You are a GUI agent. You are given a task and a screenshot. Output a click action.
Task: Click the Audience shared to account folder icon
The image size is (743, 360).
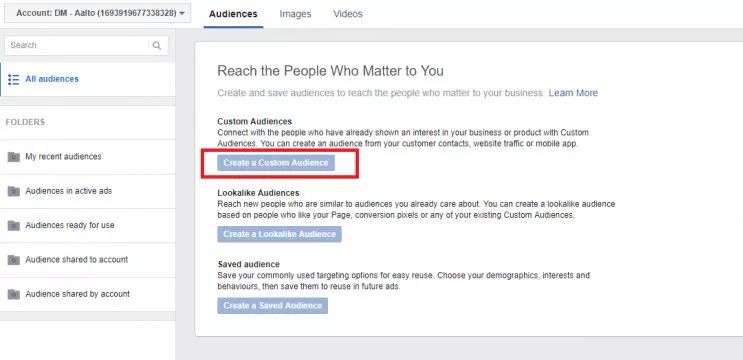[x=14, y=260]
